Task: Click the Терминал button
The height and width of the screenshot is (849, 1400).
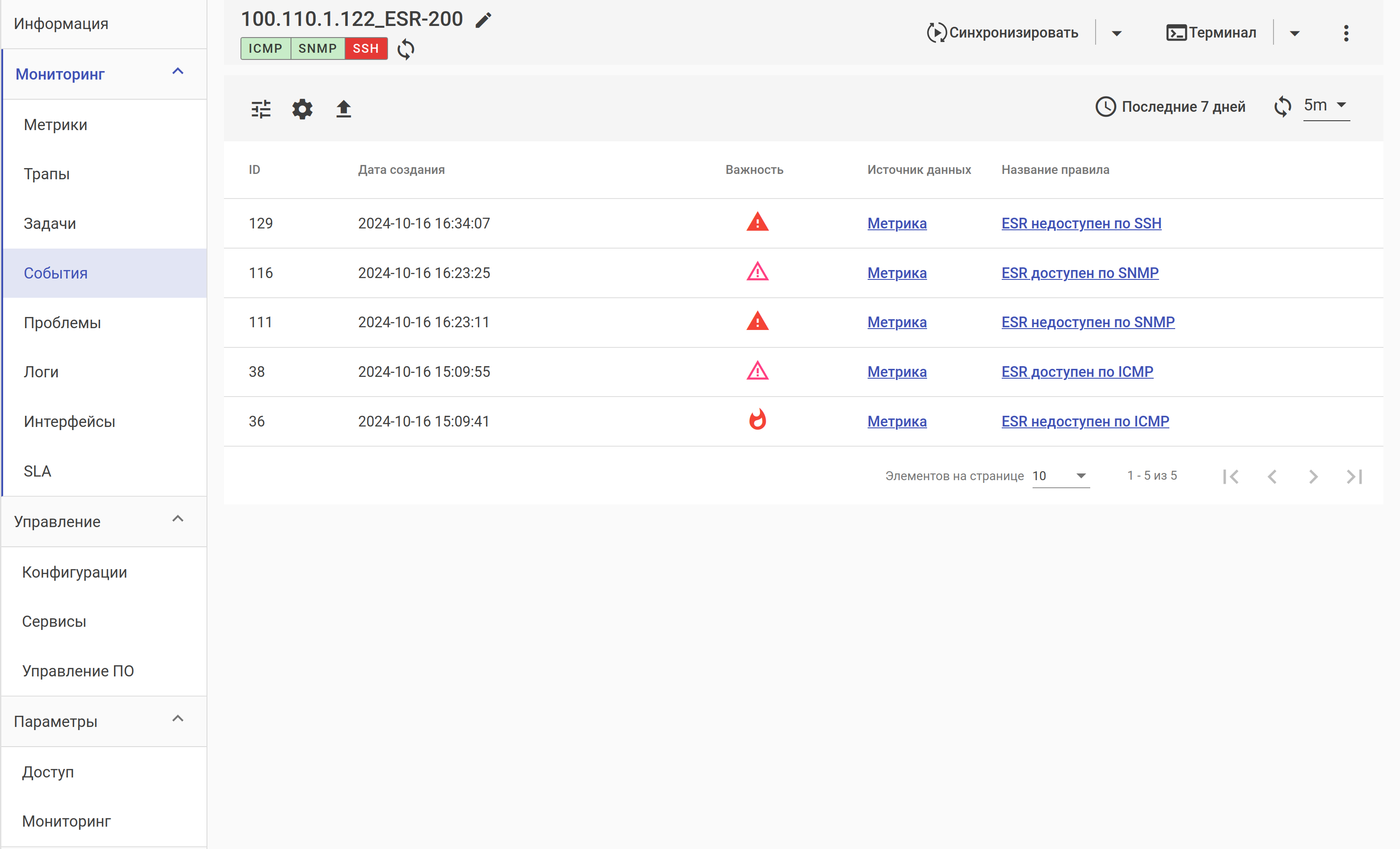Action: 1211,33
